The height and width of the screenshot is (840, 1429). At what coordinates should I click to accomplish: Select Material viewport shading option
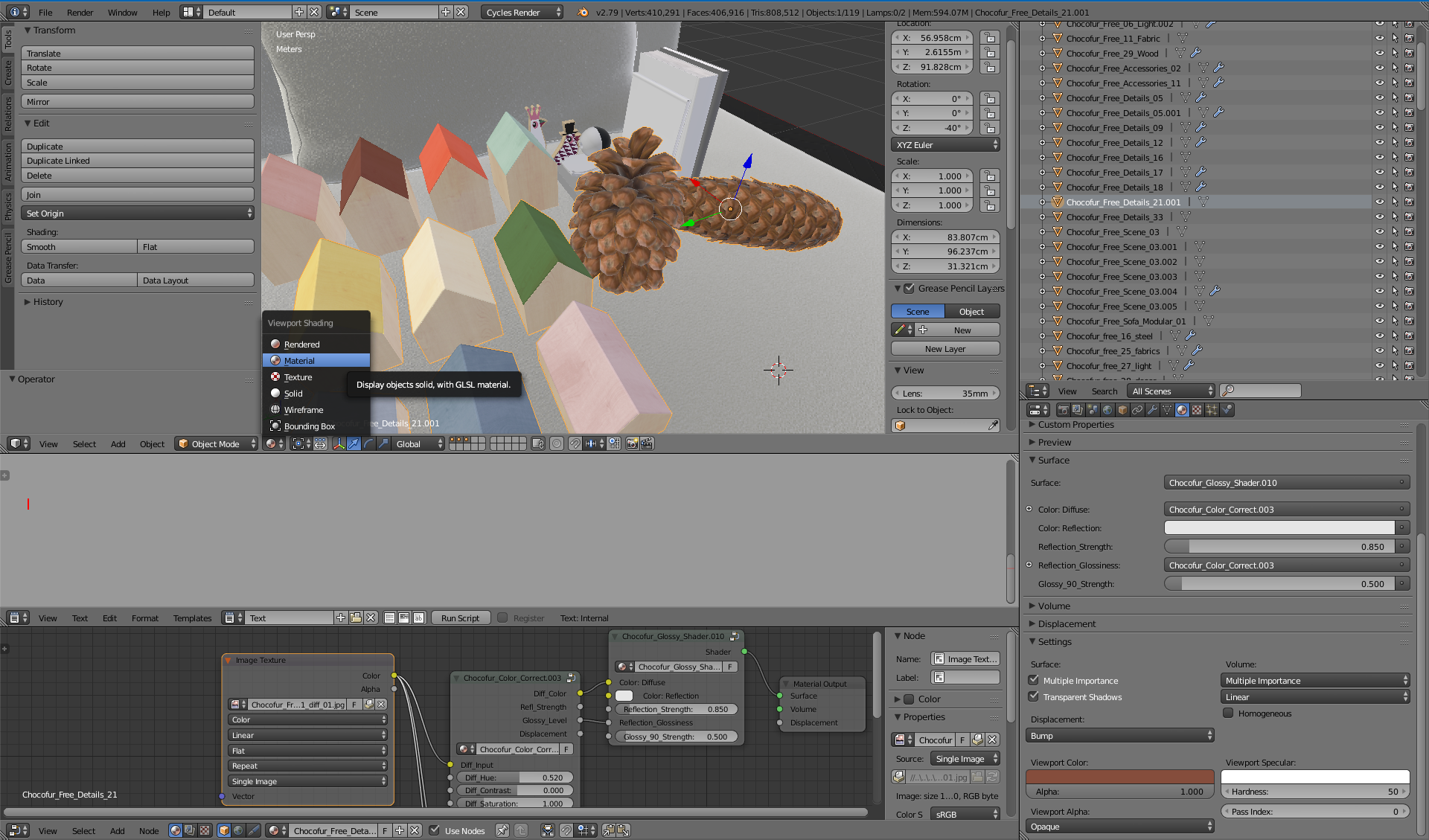pyautogui.click(x=300, y=360)
